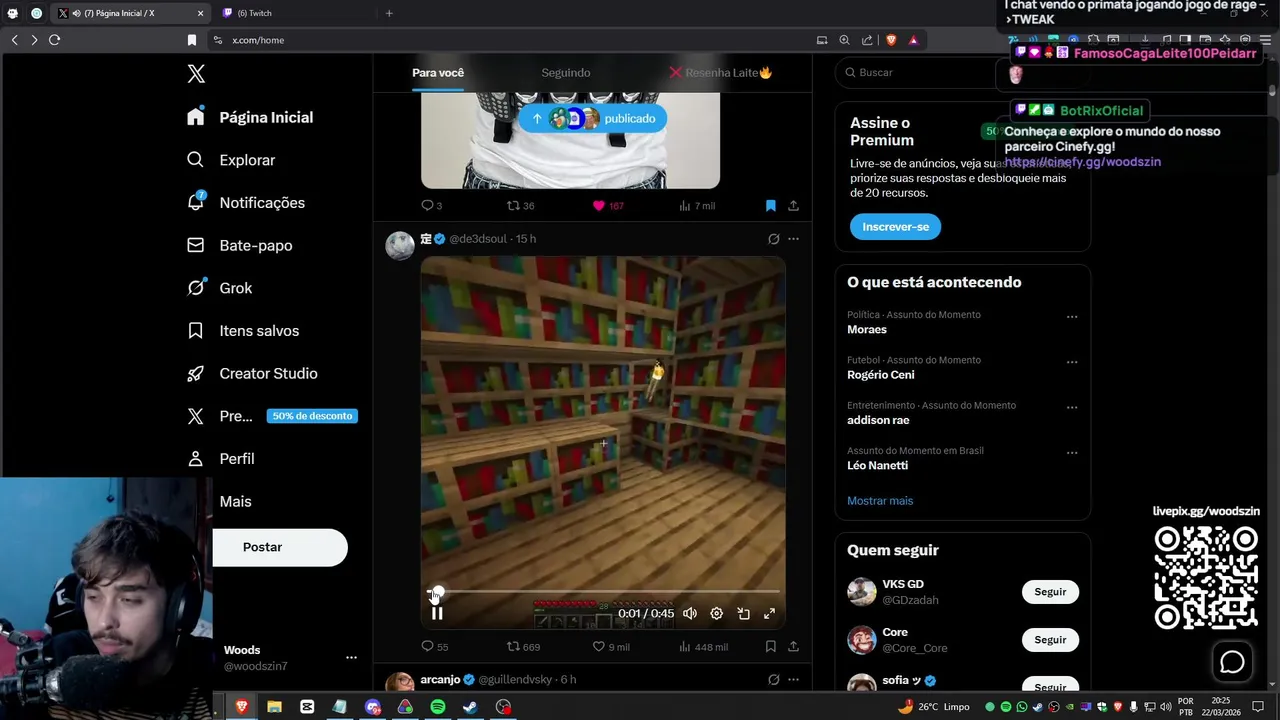Like the de3dsoul post with 9 mil

pyautogui.click(x=611, y=647)
